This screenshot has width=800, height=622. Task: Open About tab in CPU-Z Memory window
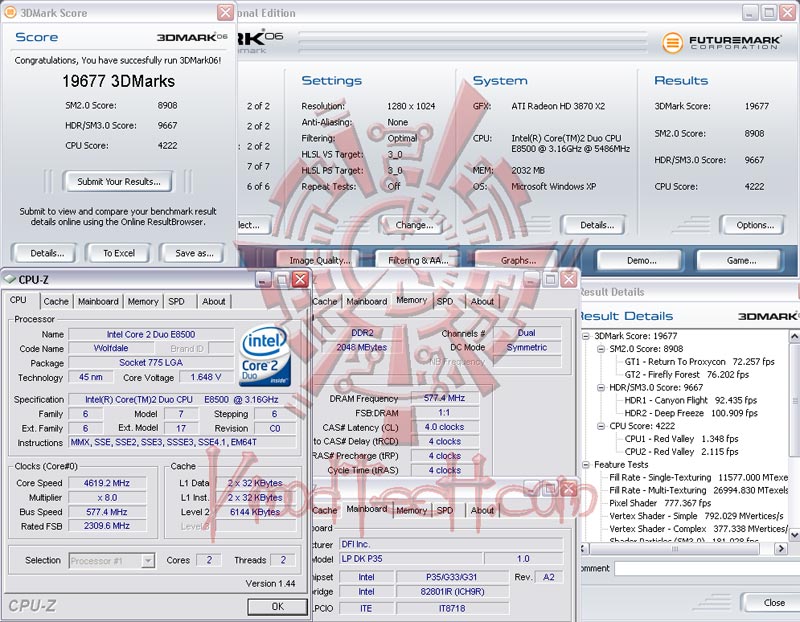[x=482, y=302]
